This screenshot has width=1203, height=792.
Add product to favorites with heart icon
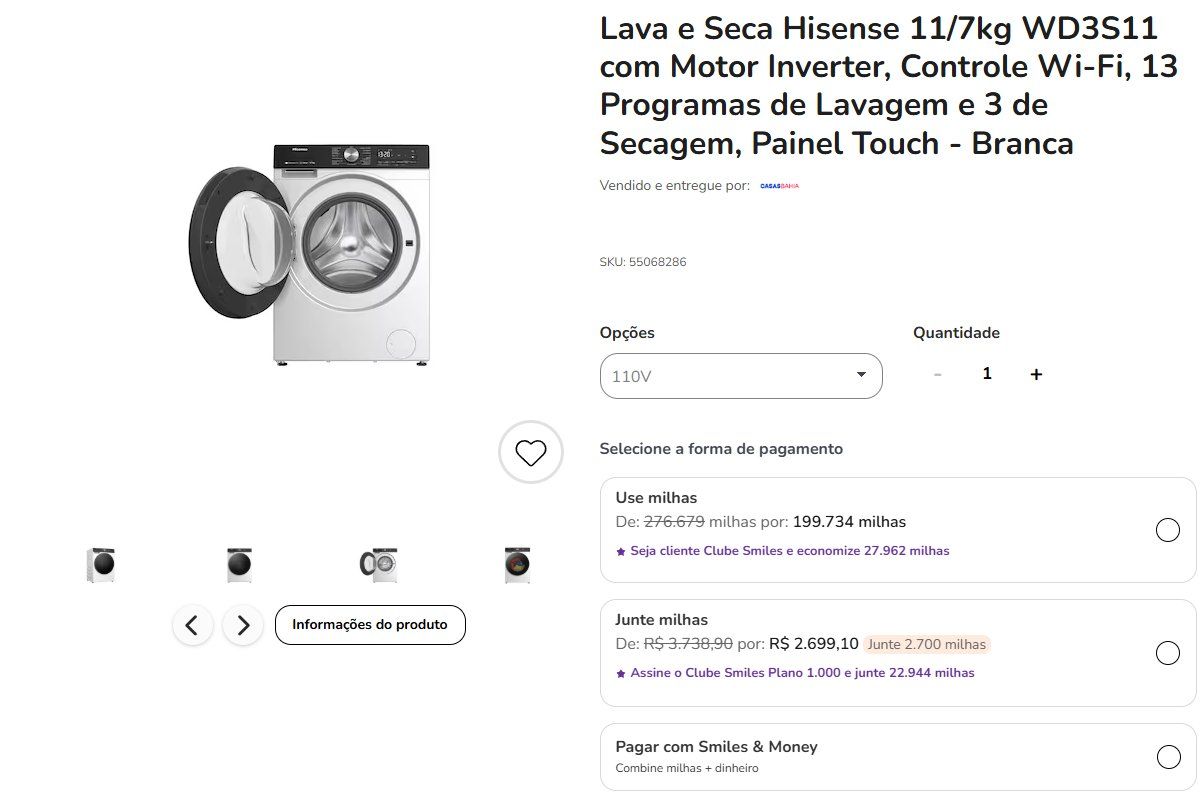pyautogui.click(x=531, y=453)
